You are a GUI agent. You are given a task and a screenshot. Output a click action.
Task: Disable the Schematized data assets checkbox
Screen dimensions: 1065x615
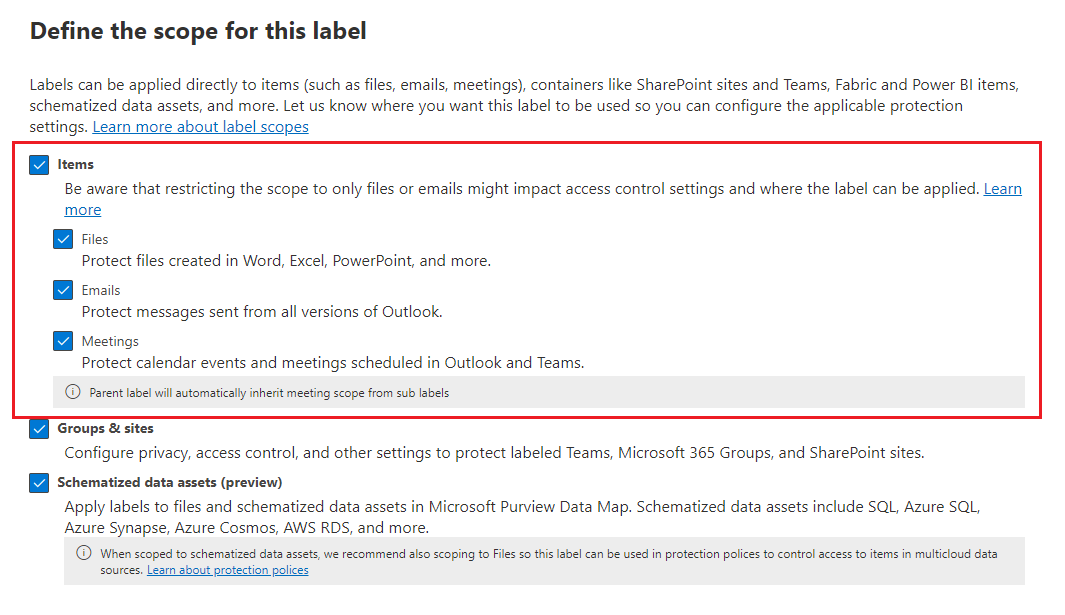pyautogui.click(x=39, y=482)
